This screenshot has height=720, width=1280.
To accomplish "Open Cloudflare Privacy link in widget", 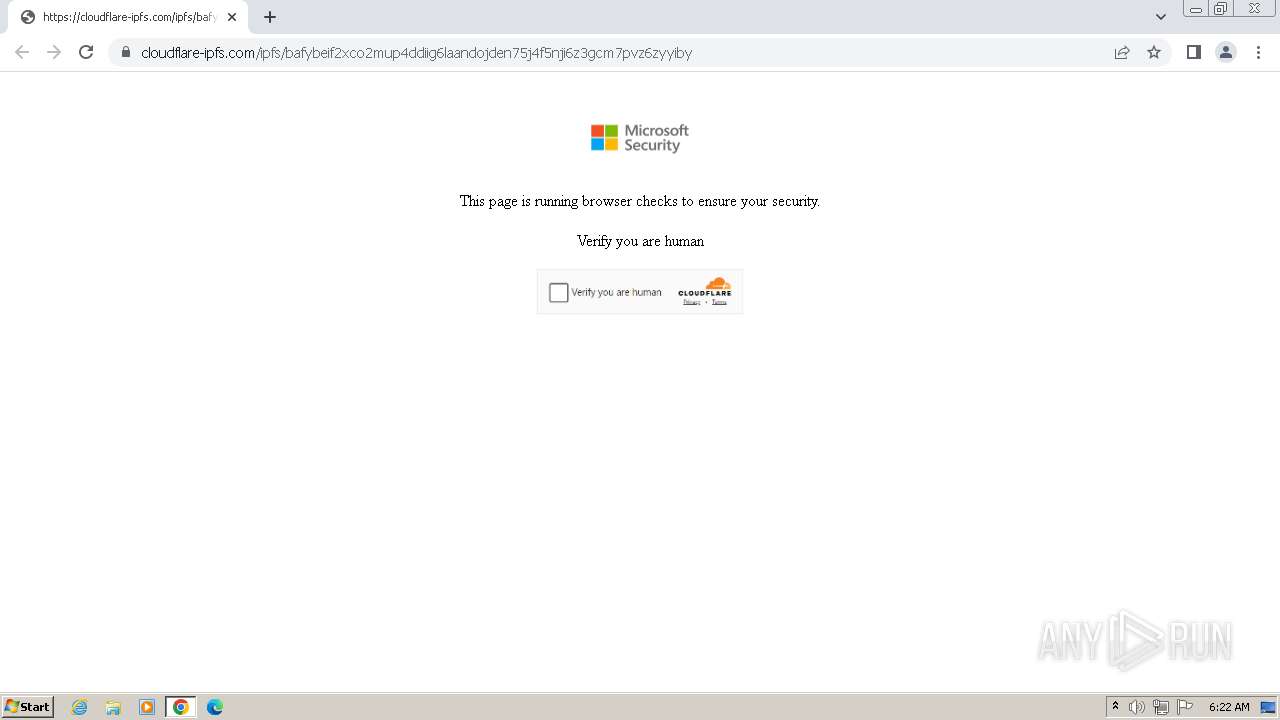I will [x=692, y=302].
